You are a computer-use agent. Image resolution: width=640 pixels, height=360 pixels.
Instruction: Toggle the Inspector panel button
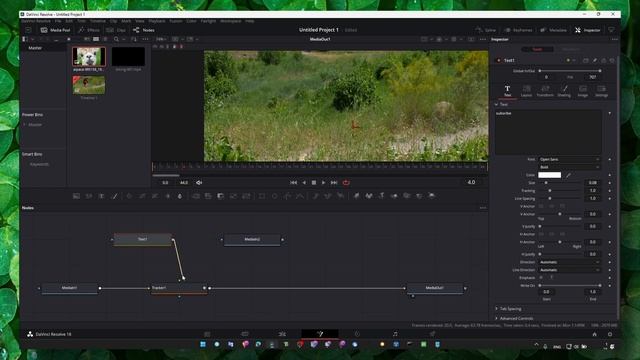[588, 30]
